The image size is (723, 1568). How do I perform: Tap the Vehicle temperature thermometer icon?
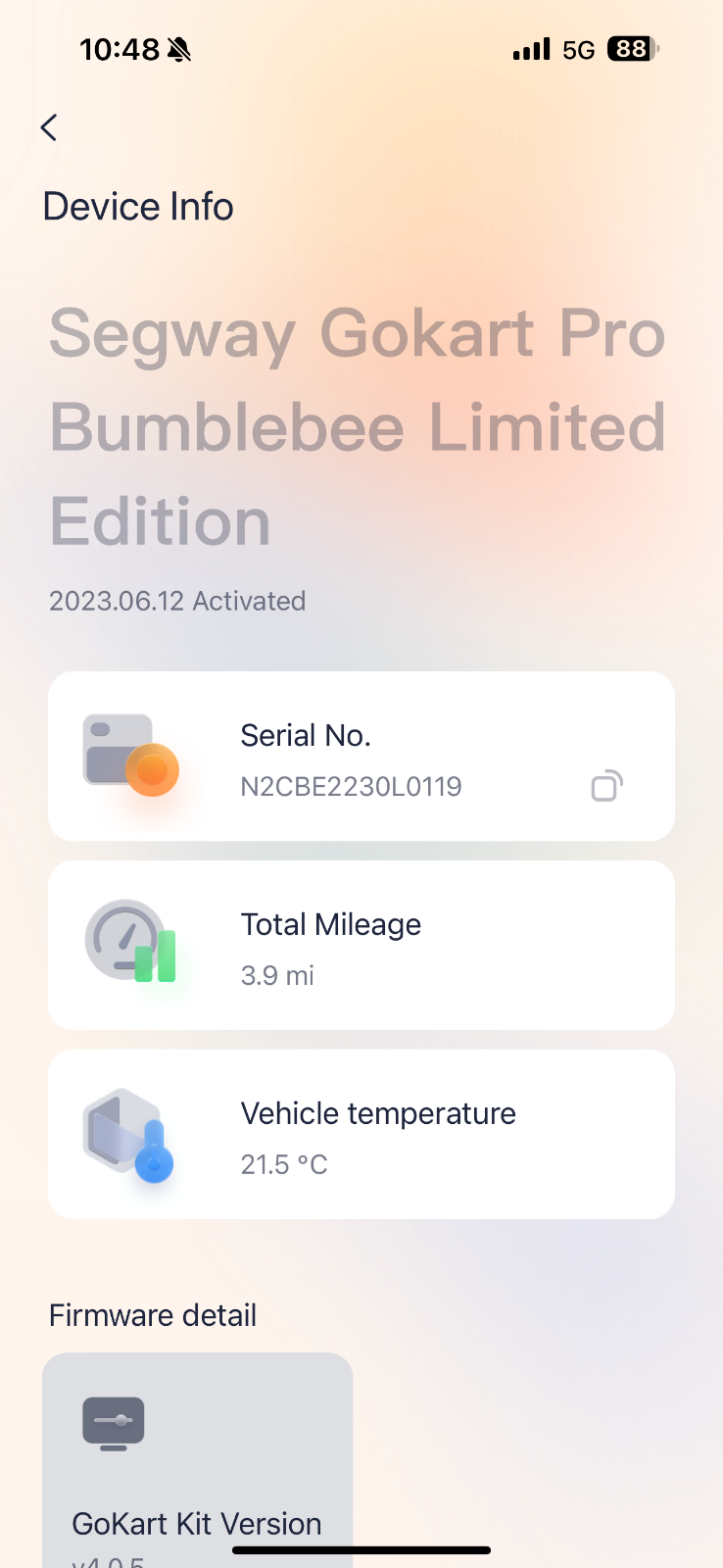click(129, 1134)
